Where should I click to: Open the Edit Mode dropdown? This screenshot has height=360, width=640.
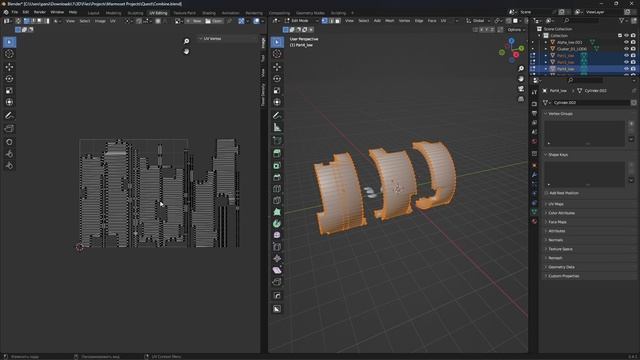coord(302,20)
